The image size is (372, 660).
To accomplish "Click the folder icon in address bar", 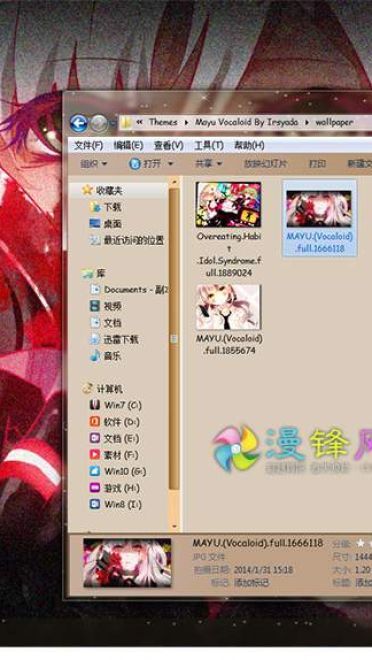I will pyautogui.click(x=125, y=123).
